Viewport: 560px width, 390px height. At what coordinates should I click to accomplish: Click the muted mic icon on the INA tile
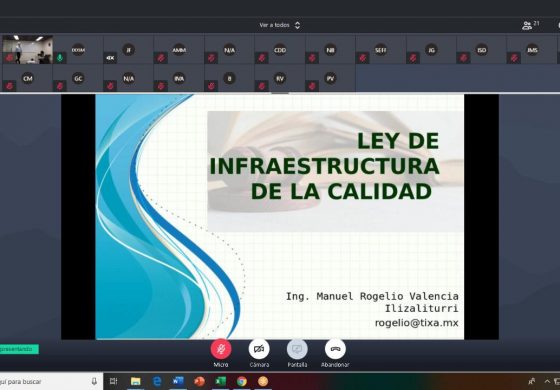(x=160, y=86)
